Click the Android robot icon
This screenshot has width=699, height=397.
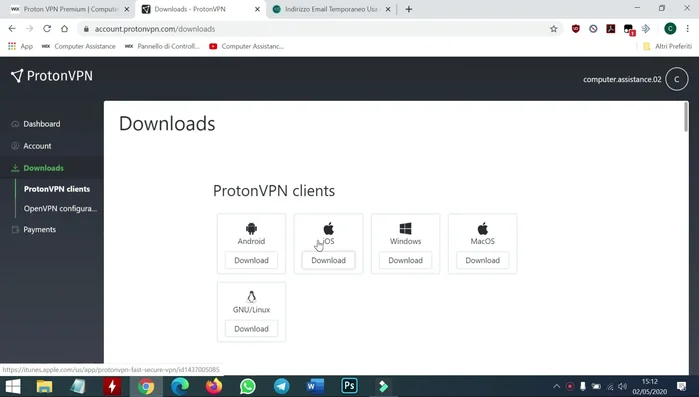point(251,229)
